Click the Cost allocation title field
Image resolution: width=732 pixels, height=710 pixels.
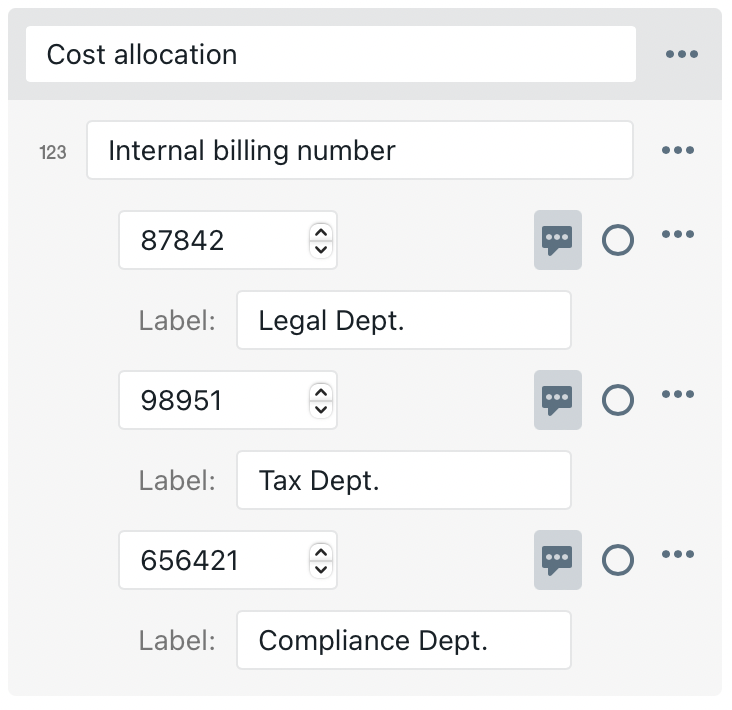(x=330, y=54)
